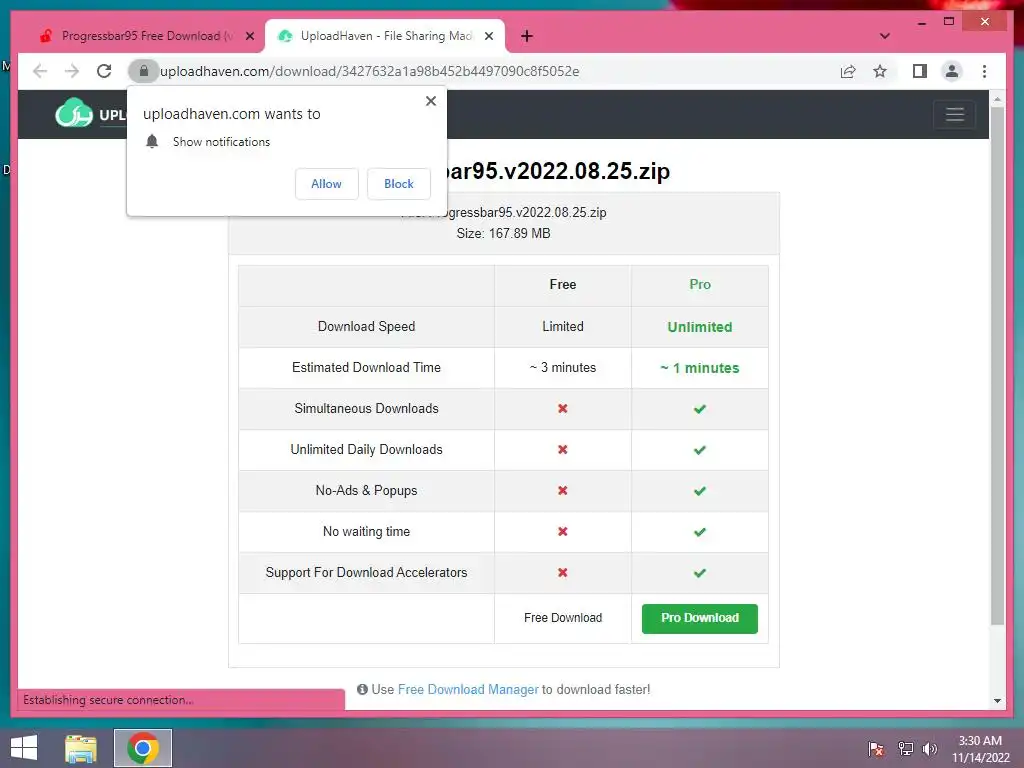Click the Chrome taskbar icon

143,748
